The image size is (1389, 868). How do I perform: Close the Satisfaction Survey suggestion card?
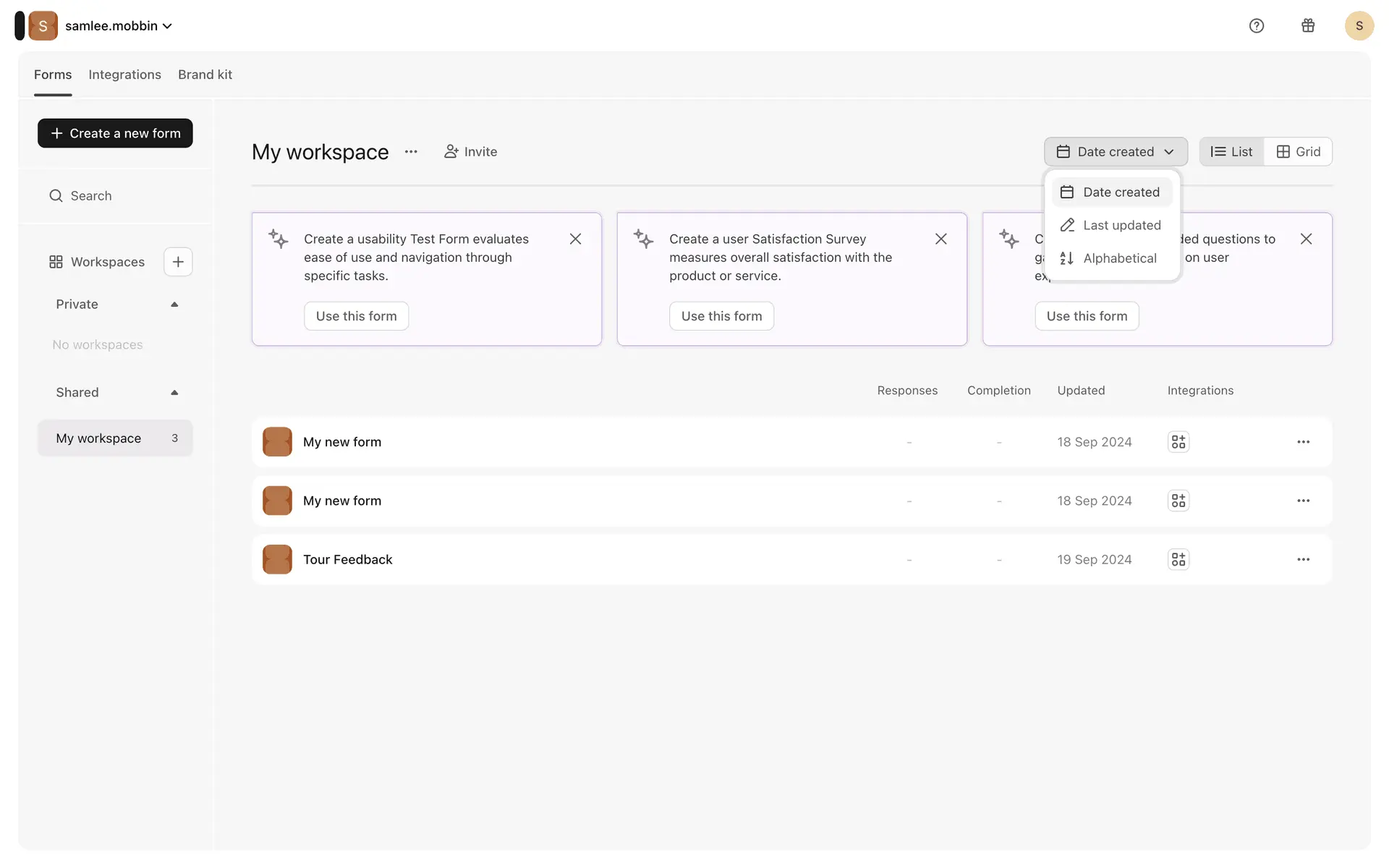tap(940, 239)
